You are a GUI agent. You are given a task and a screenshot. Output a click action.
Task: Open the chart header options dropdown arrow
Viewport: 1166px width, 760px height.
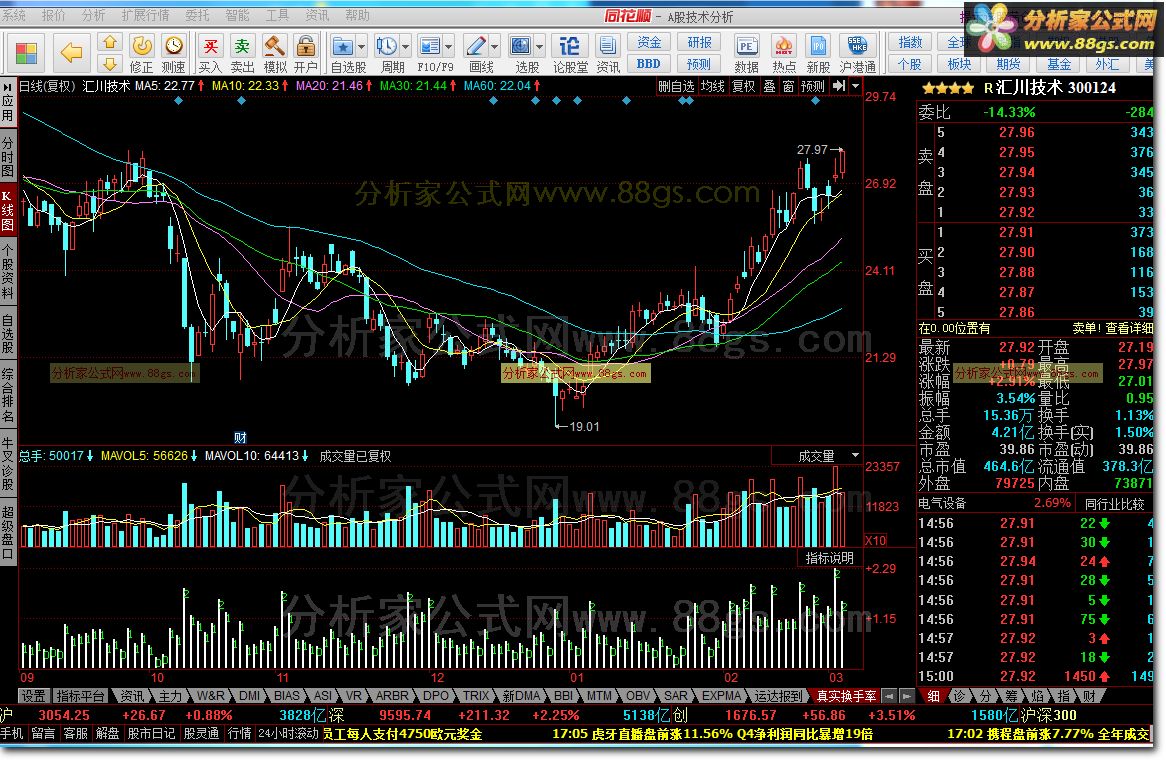855,86
